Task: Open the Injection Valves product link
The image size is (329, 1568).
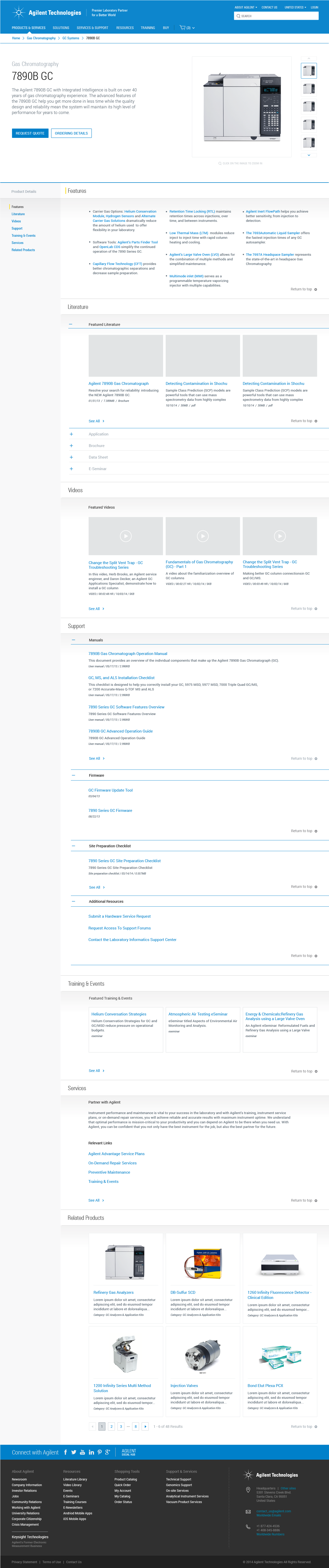Action: tap(184, 1385)
